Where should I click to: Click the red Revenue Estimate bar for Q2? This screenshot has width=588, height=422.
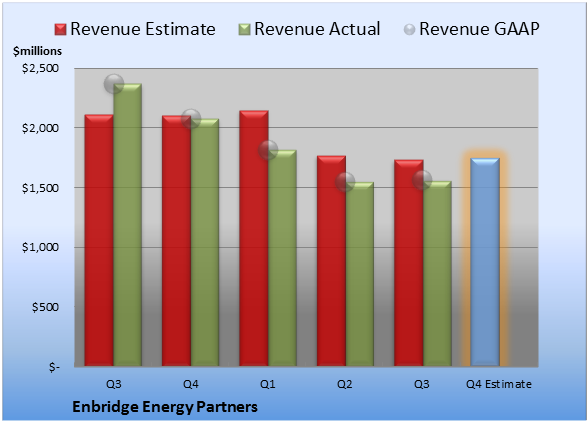(332, 261)
